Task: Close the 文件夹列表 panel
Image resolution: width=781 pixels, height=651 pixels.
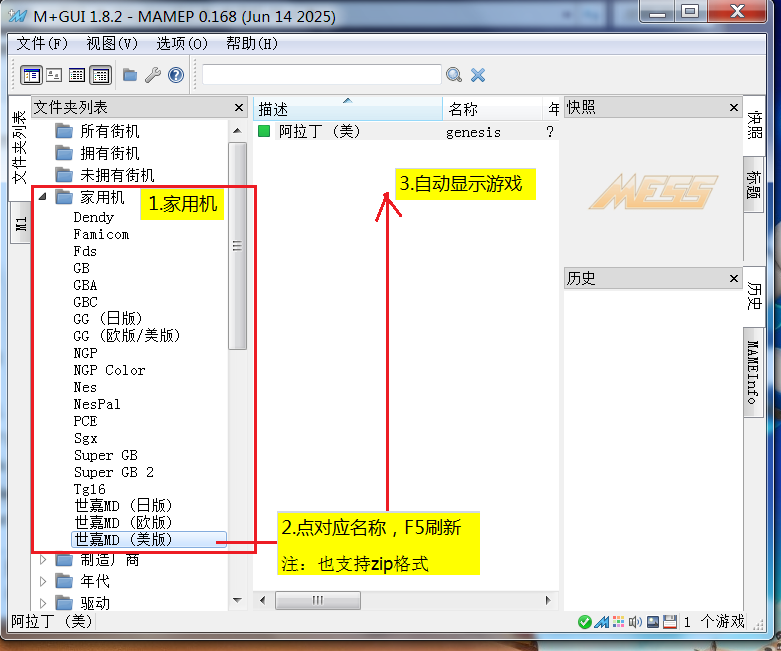Action: pyautogui.click(x=239, y=108)
